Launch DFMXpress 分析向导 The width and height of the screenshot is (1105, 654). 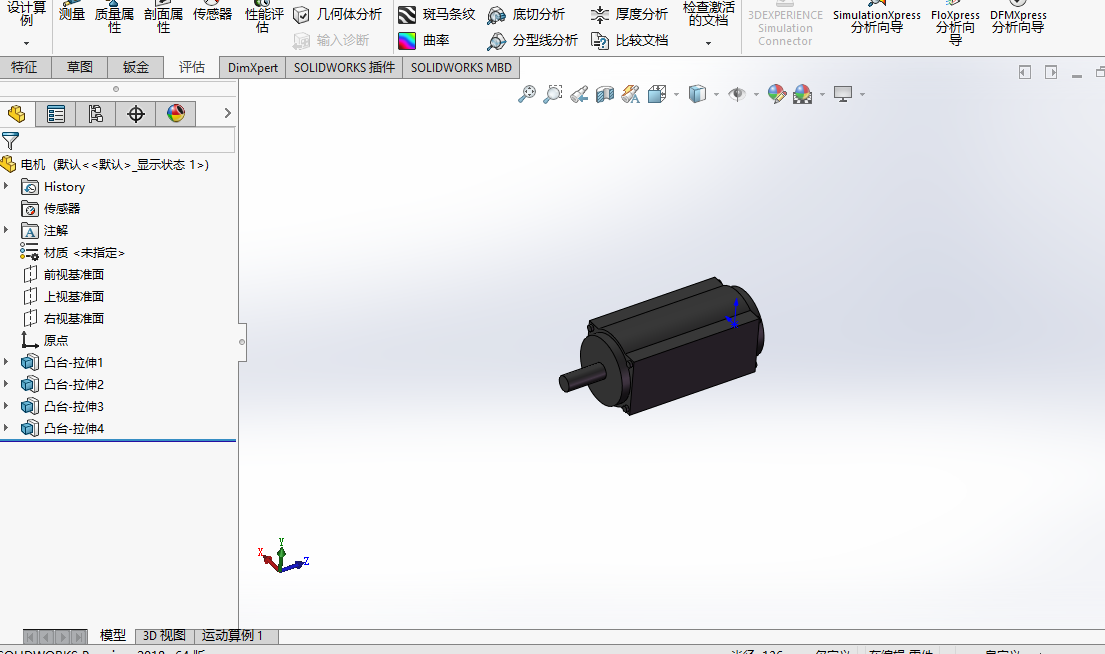point(1018,20)
